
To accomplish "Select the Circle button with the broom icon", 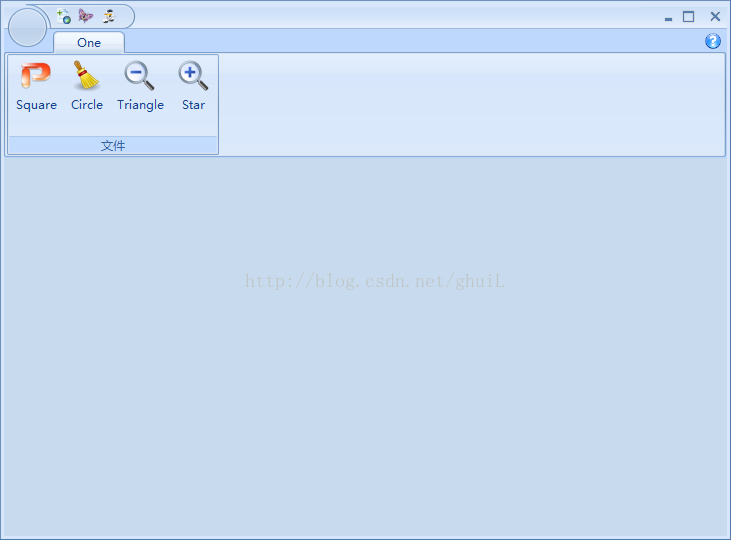I will point(87,87).
